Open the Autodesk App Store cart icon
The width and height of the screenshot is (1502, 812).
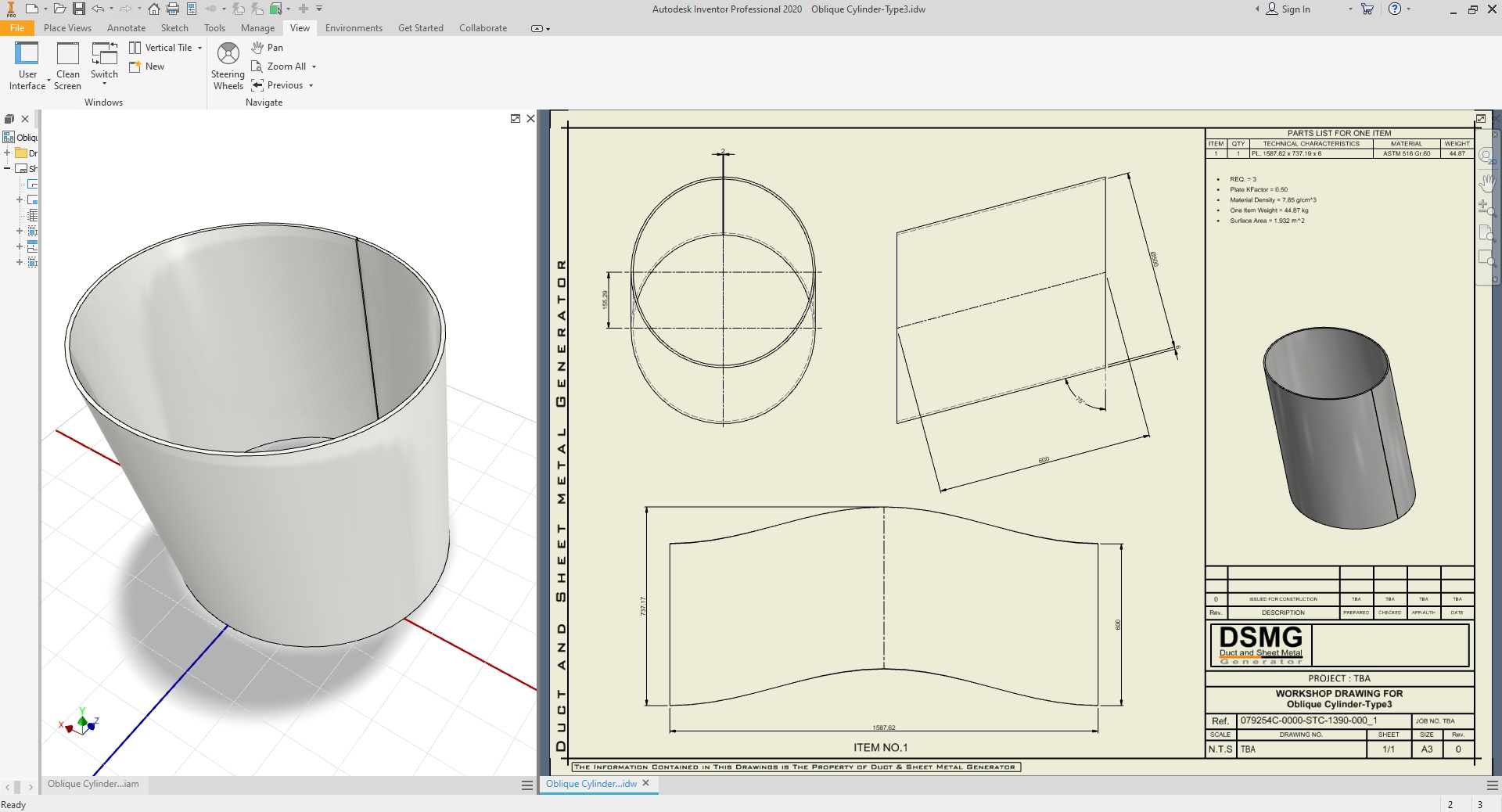1367,9
